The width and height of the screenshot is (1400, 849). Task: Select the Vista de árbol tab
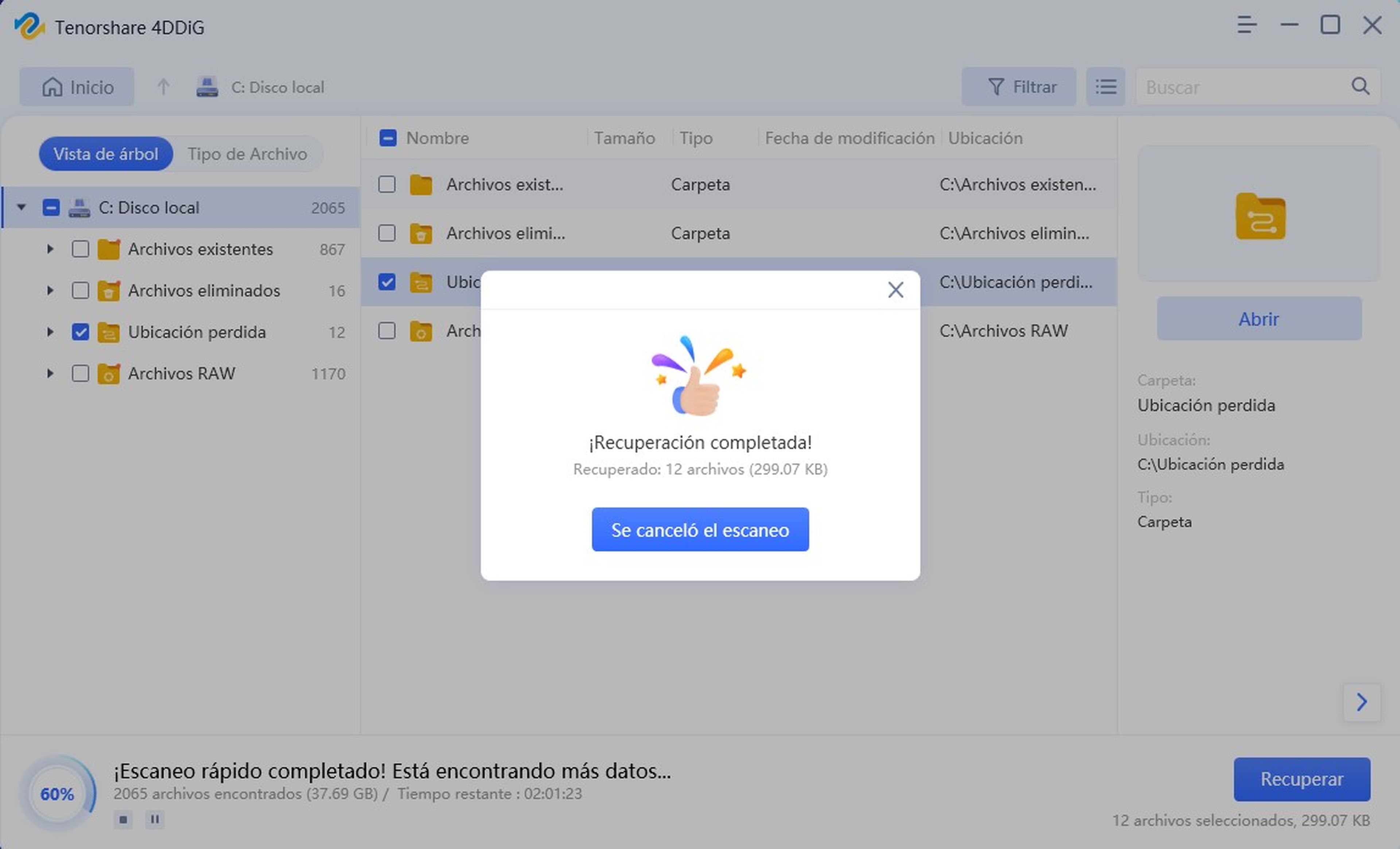(106, 154)
